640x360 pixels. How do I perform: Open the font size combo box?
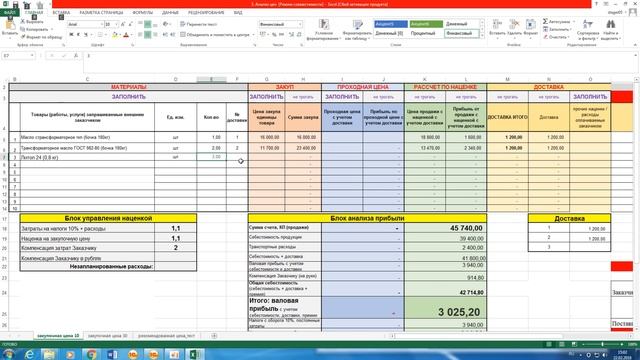click(111, 24)
